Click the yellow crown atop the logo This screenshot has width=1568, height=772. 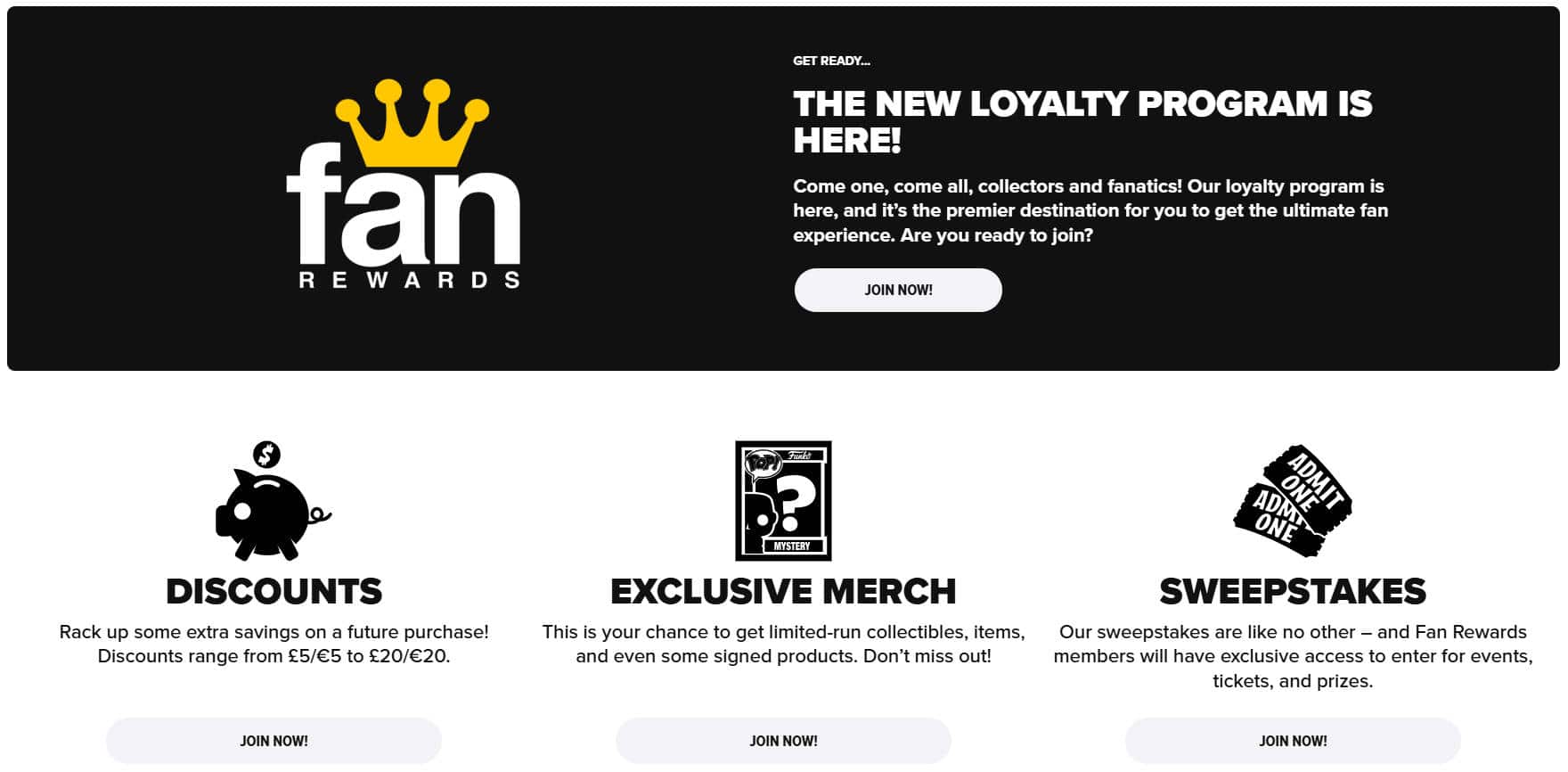tap(412, 123)
